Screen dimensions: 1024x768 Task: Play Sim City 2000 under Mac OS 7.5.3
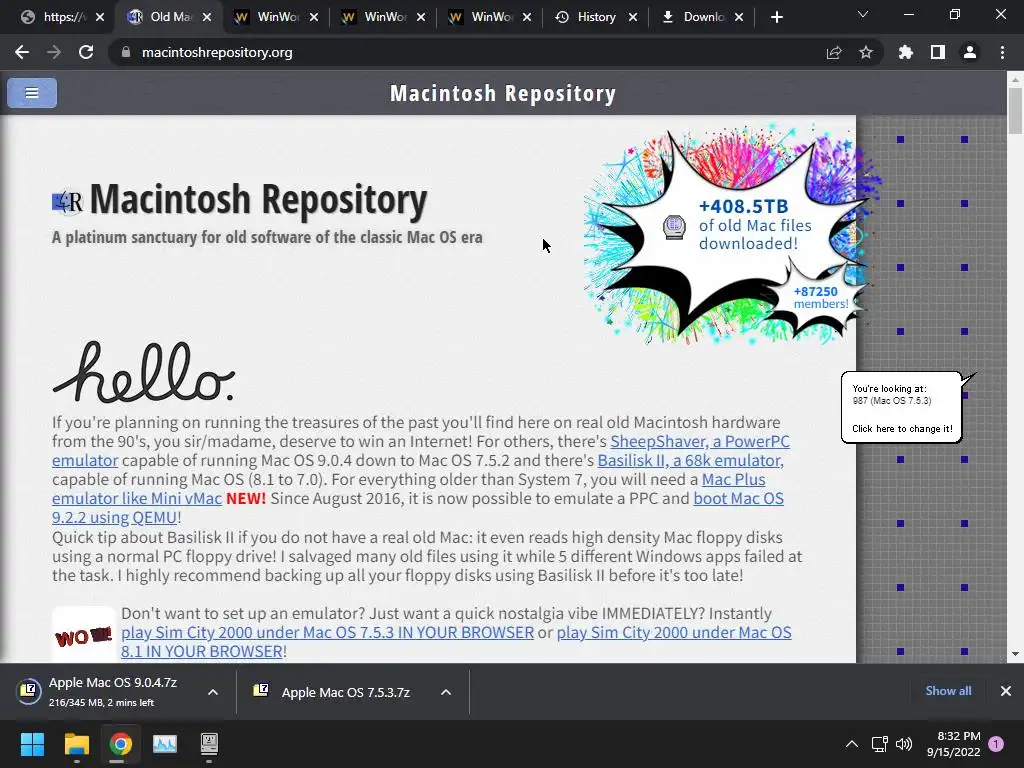pos(327,633)
